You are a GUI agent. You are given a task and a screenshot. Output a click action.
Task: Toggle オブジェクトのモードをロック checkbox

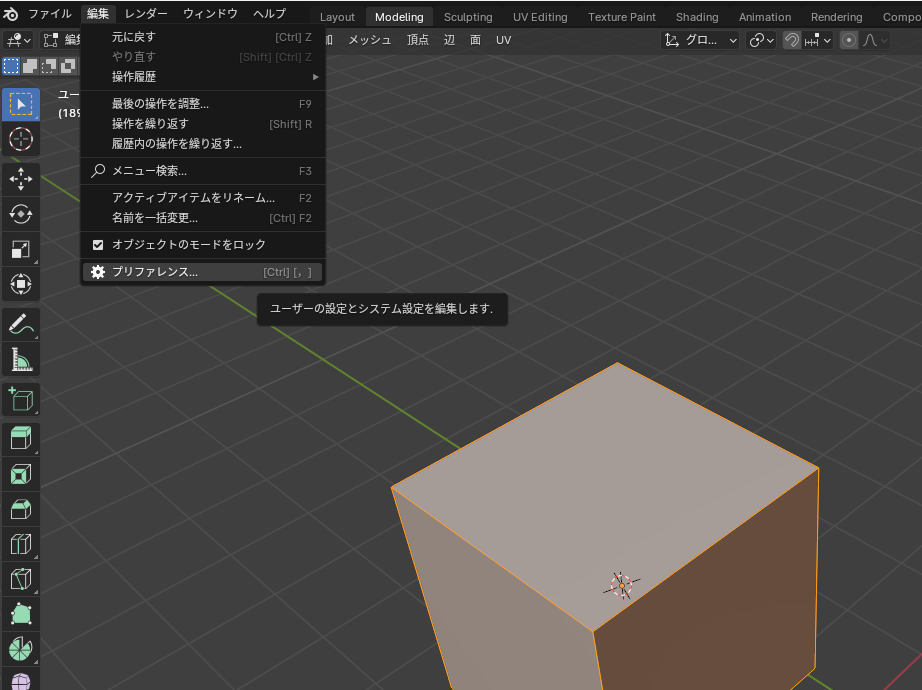point(98,245)
